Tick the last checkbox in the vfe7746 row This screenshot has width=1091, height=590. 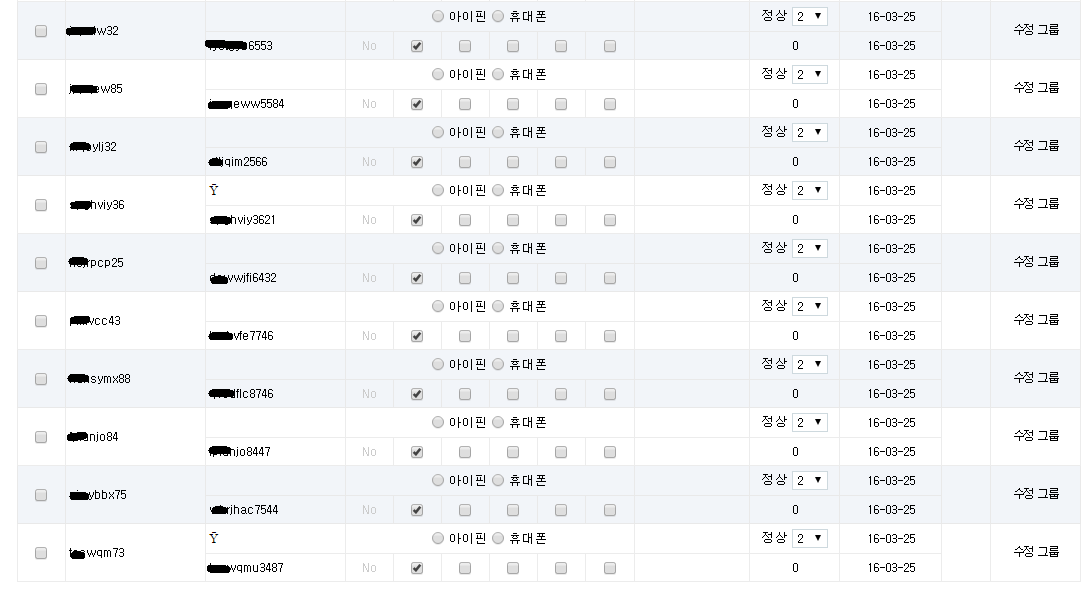(x=610, y=336)
